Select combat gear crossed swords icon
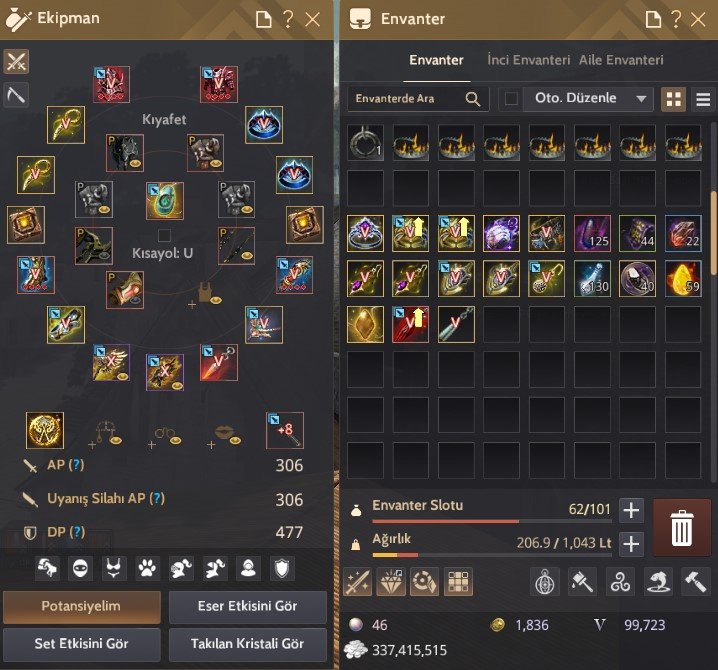This screenshot has height=670, width=718. click(16, 61)
